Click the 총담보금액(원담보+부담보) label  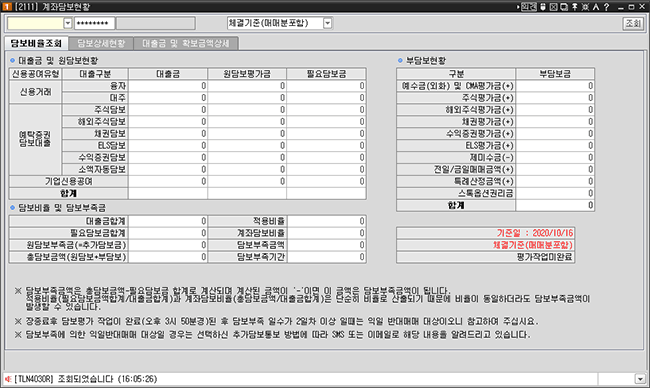(x=68, y=257)
